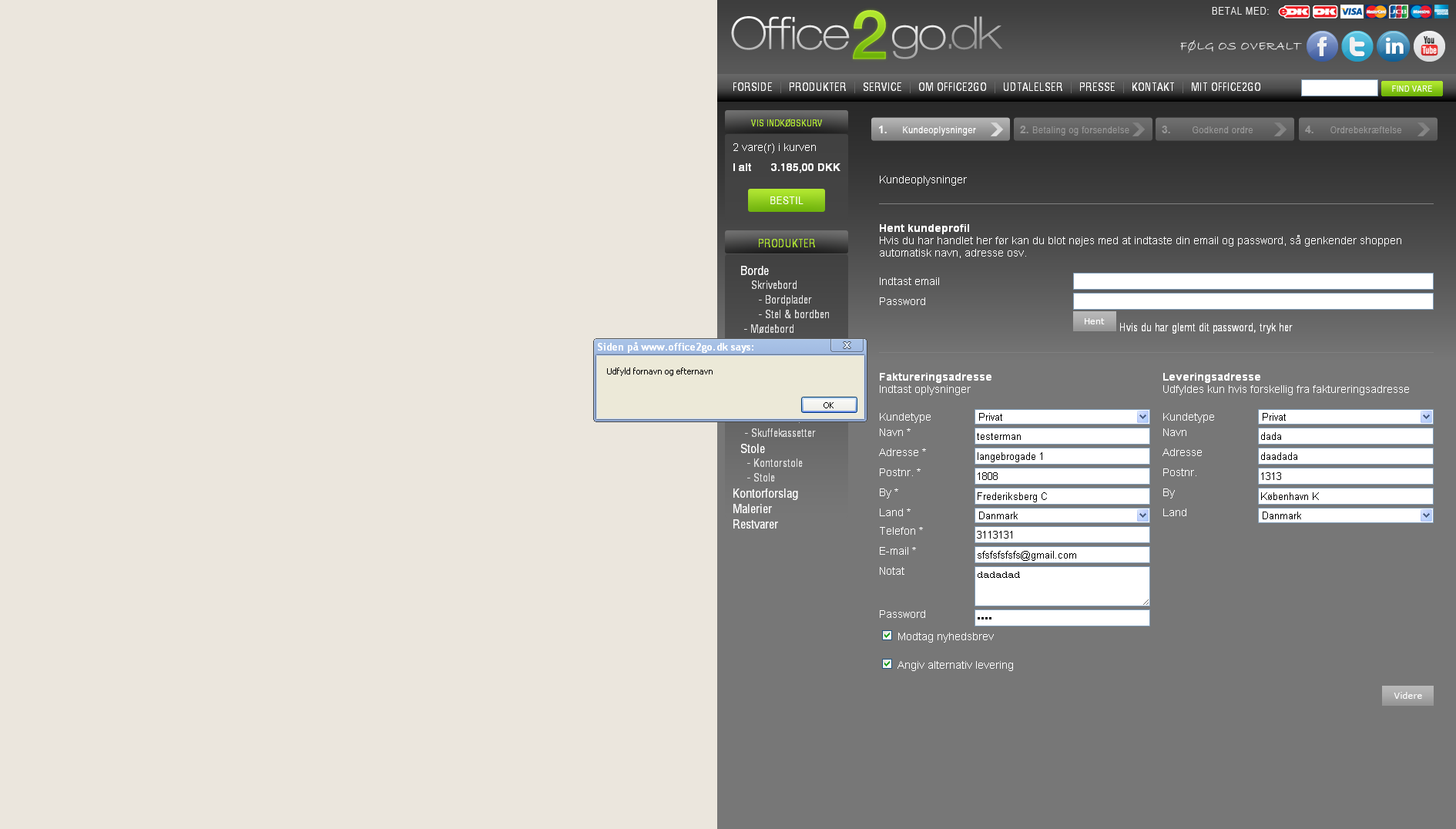Screen dimensions: 1456x829
Task: Go to KONTAKT in navigation bar
Action: pos(1152,87)
